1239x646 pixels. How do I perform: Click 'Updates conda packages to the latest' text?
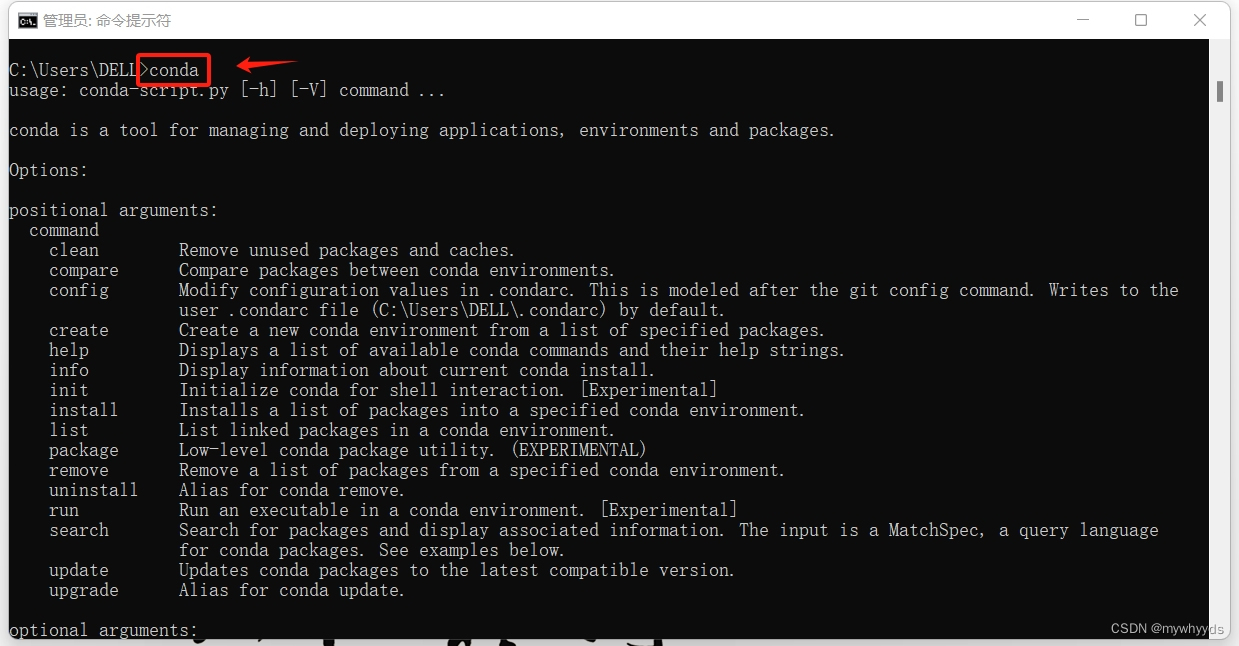coord(457,570)
